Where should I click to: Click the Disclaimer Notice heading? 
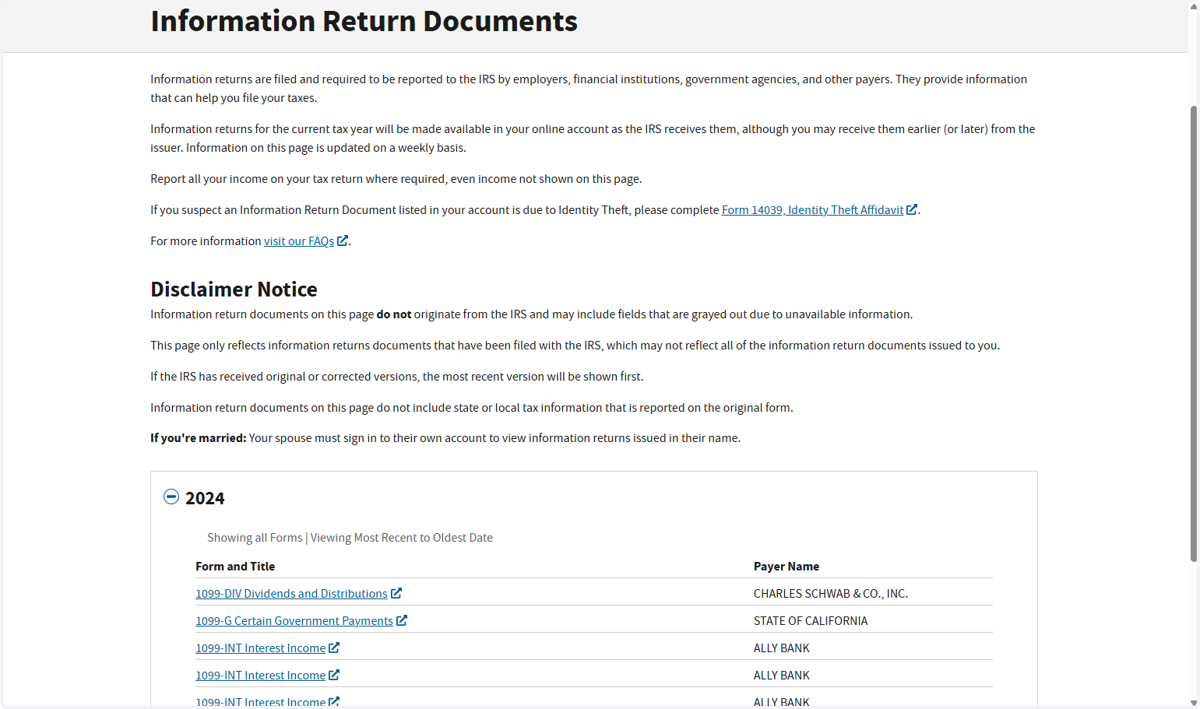click(x=234, y=289)
